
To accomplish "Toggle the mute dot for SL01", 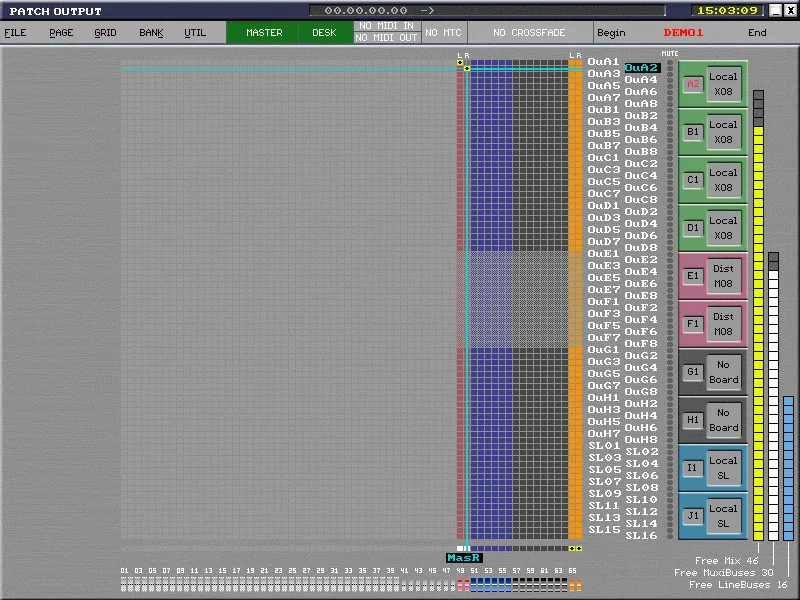I will point(670,445).
